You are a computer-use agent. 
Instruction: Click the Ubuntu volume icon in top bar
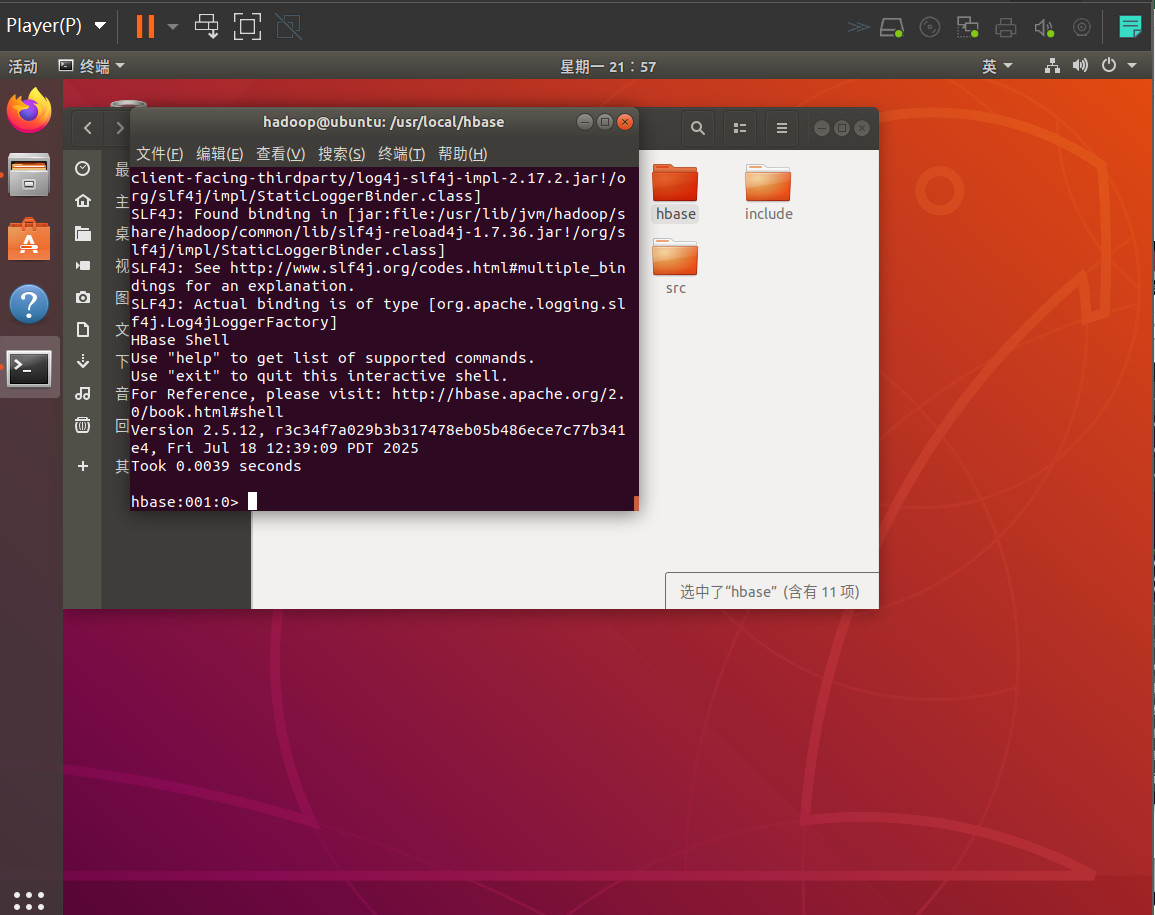click(1080, 66)
